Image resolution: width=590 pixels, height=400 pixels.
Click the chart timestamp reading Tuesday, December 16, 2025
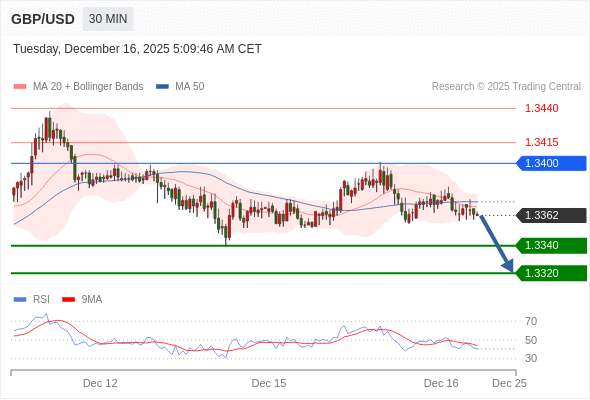(137, 49)
